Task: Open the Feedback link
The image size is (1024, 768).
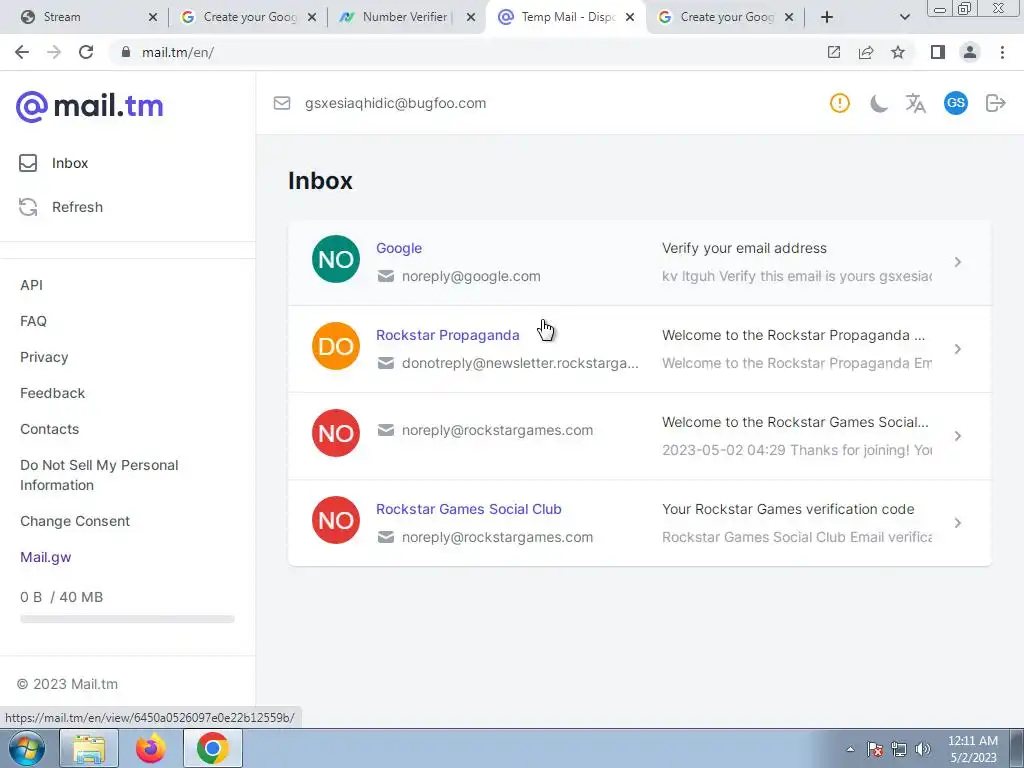Action: coord(52,393)
